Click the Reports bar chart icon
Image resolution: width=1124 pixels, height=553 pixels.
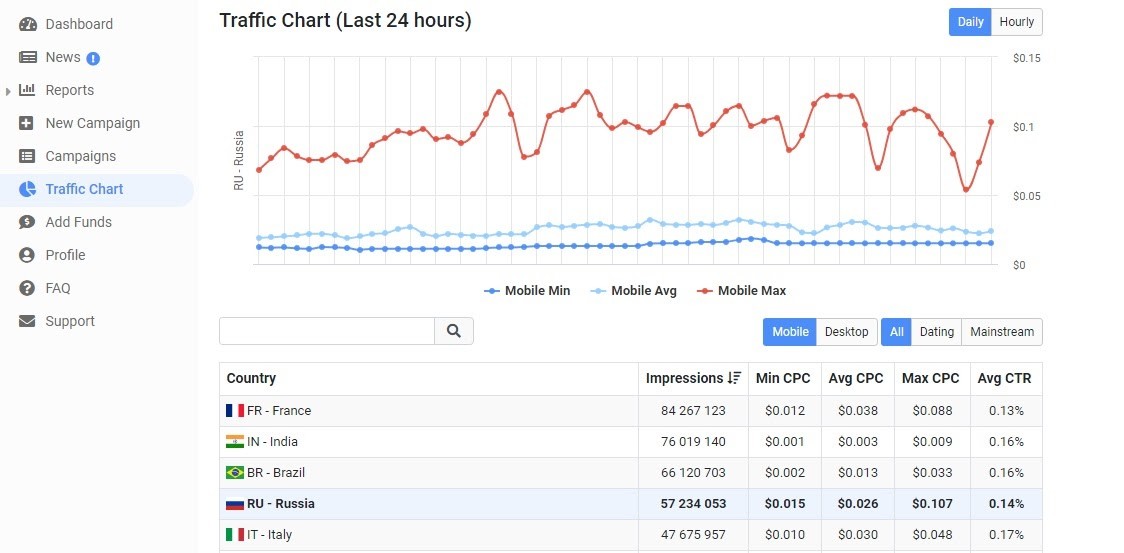click(27, 90)
